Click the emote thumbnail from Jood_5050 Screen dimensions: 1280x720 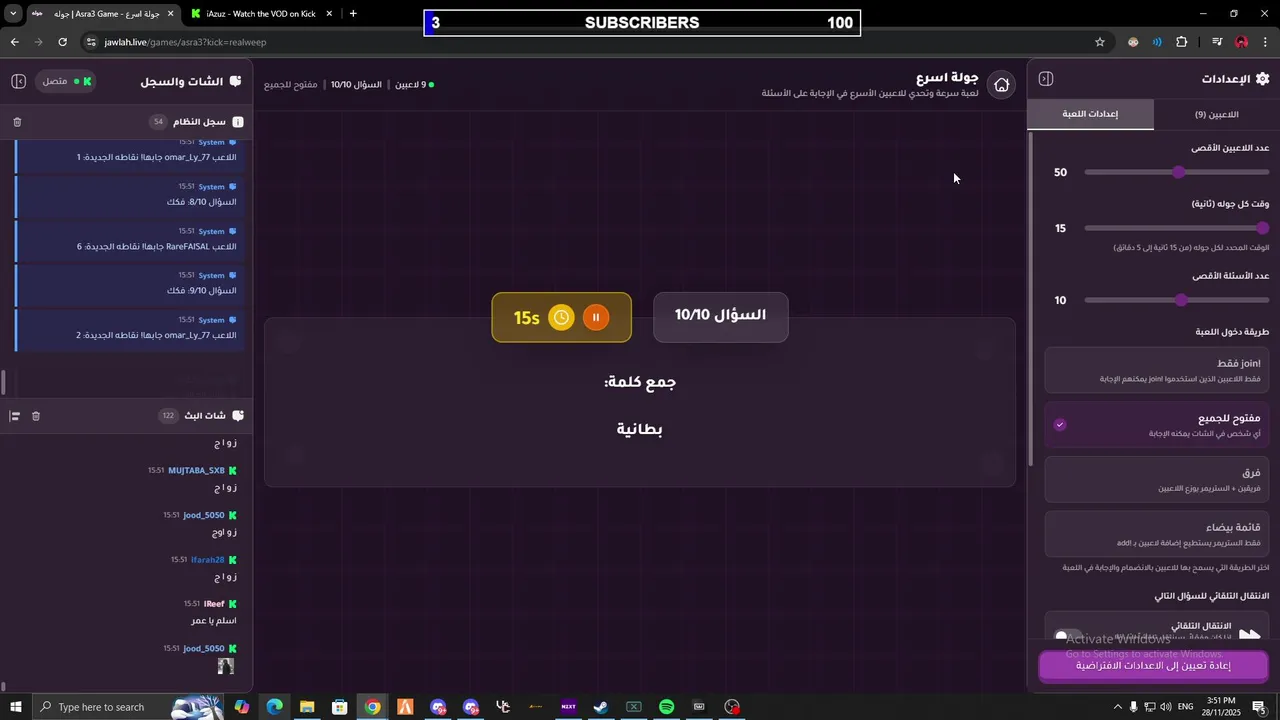point(226,666)
